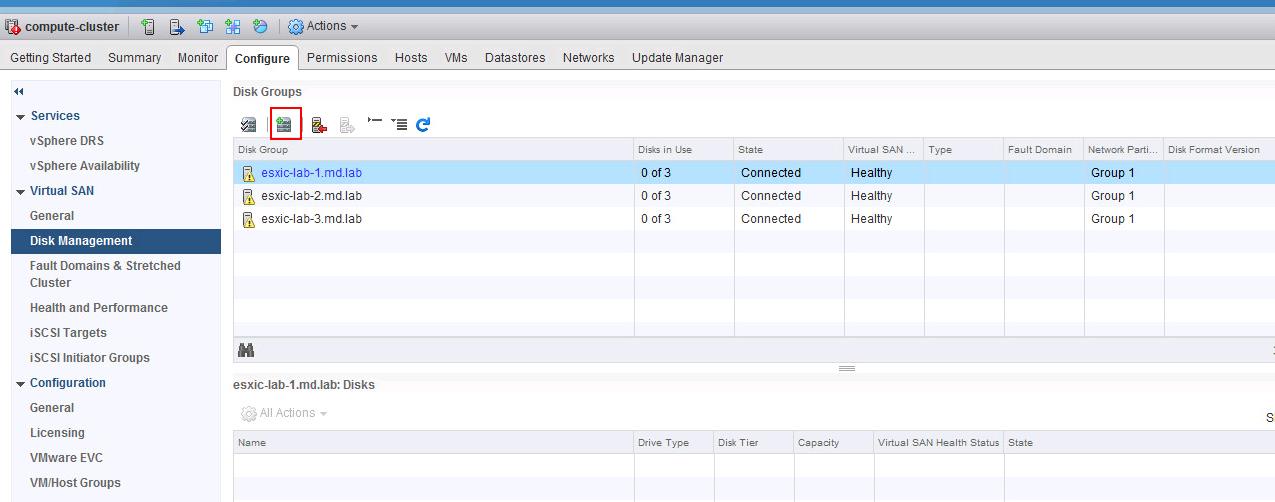Select the esxic-lab-3.md.lab row
Image resolution: width=1275 pixels, height=502 pixels.
pos(754,219)
